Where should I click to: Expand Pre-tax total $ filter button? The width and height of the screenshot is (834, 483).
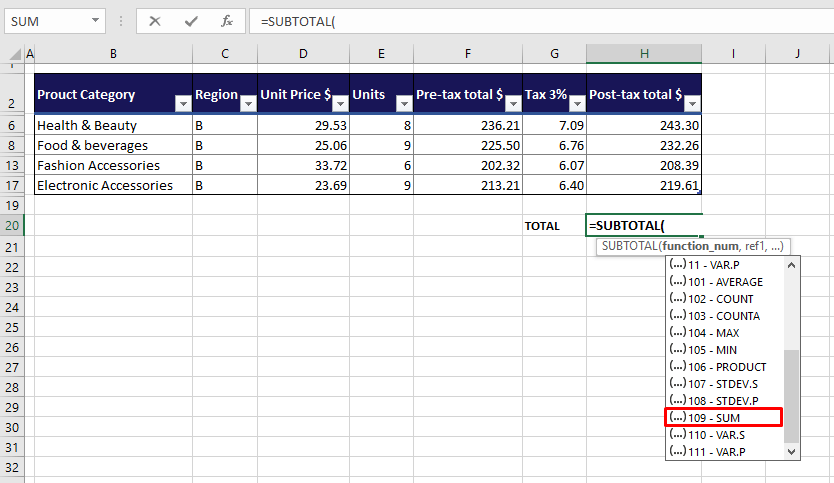click(512, 103)
